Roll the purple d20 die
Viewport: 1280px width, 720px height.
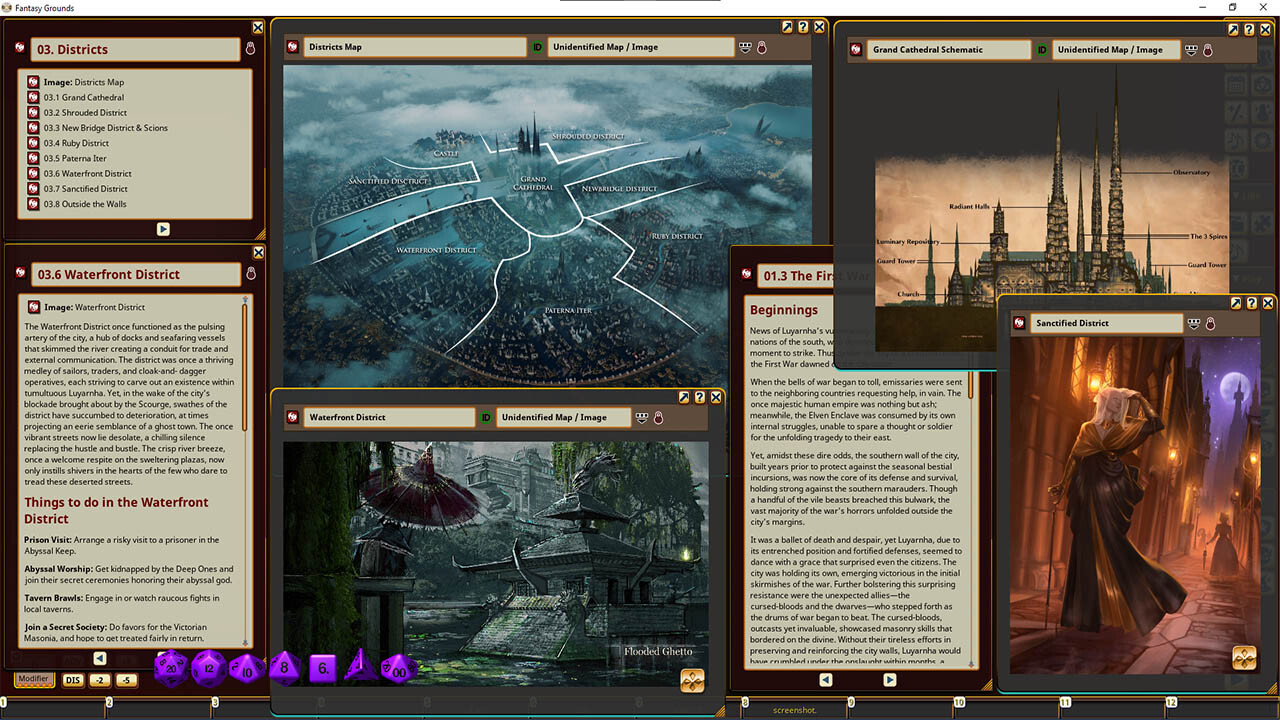pos(171,666)
